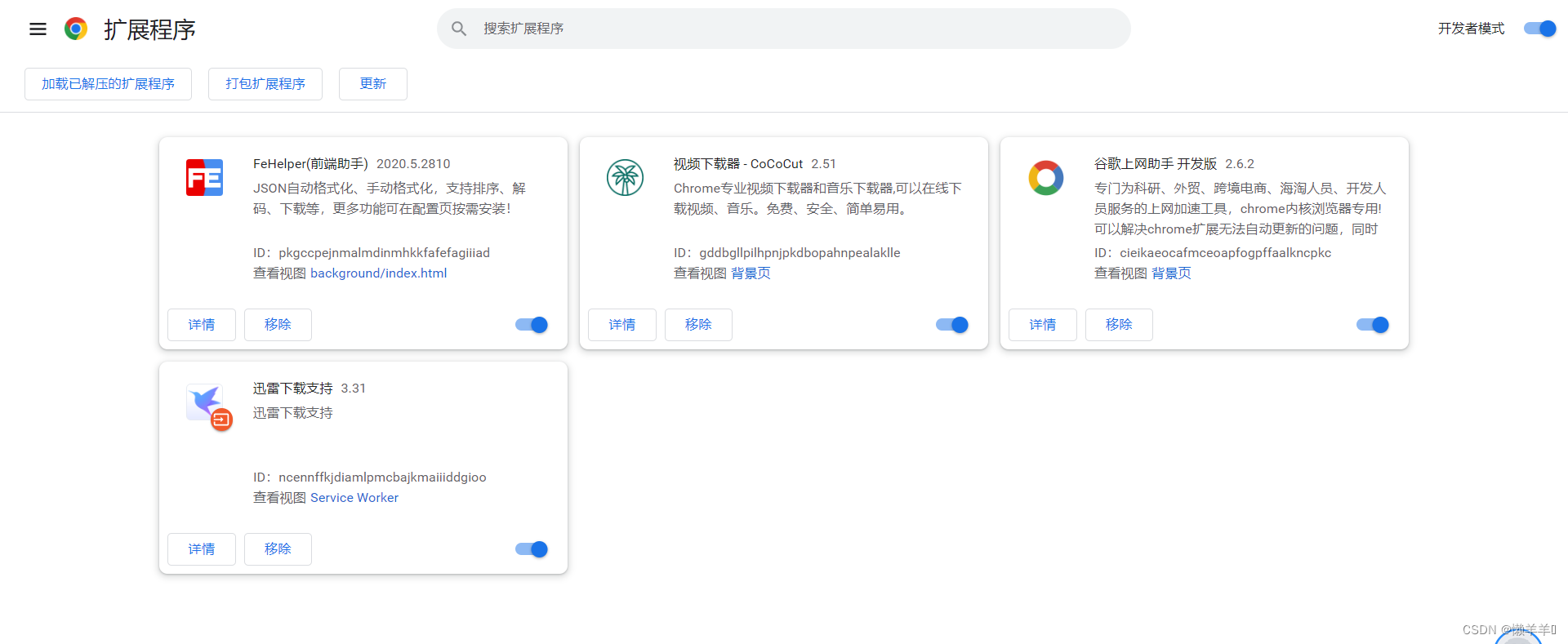Click the Chrome logo icon
The image size is (1568, 644).
(76, 29)
